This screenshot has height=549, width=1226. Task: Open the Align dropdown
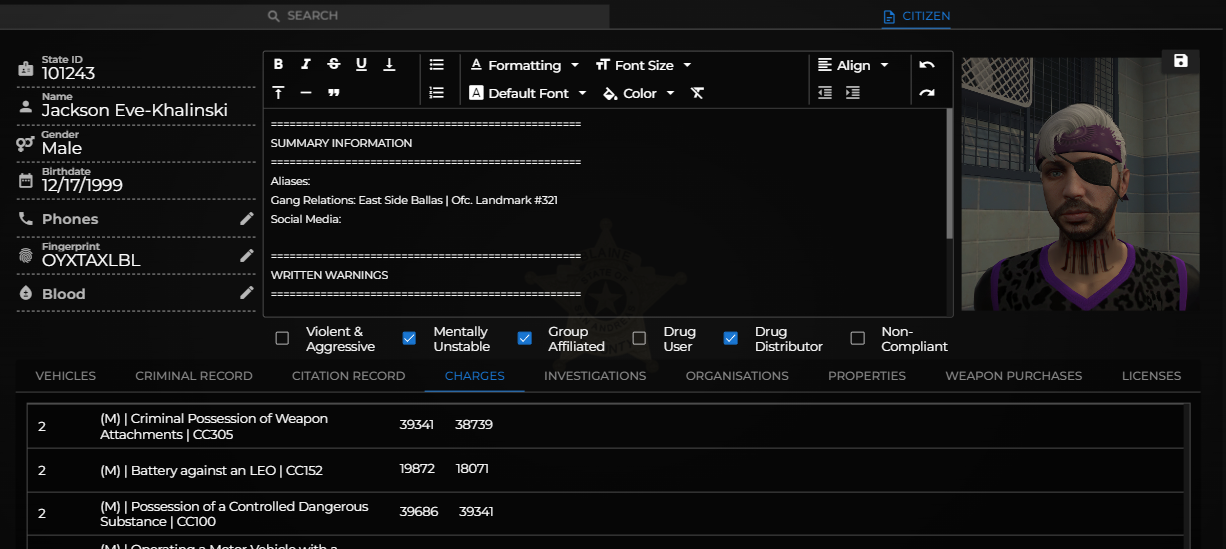pos(853,65)
